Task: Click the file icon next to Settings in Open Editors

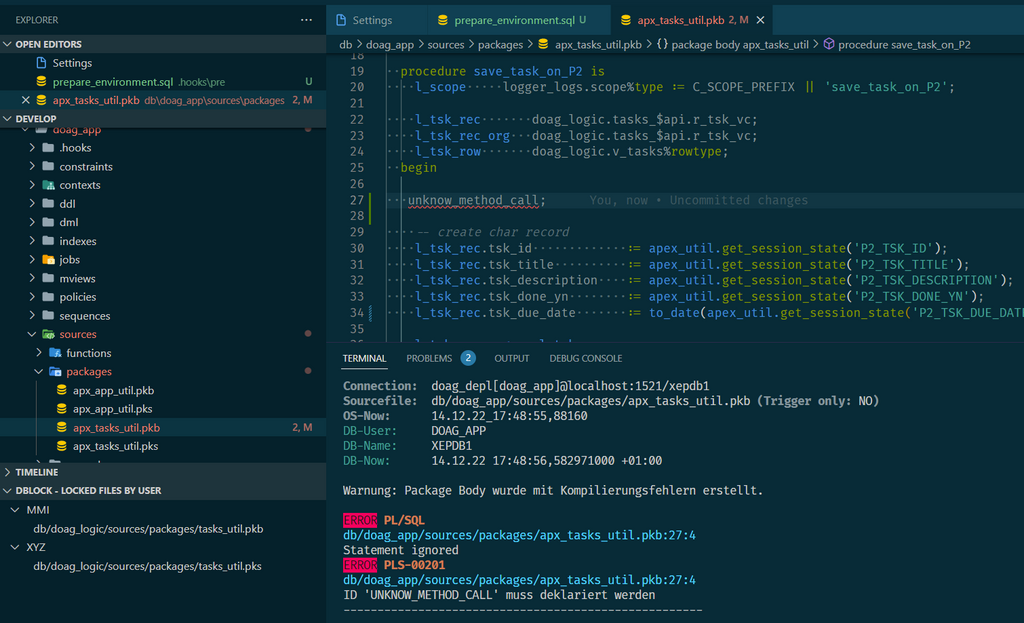Action: (x=40, y=62)
